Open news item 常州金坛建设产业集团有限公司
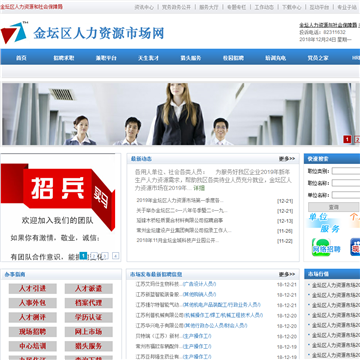 coord(184,230)
